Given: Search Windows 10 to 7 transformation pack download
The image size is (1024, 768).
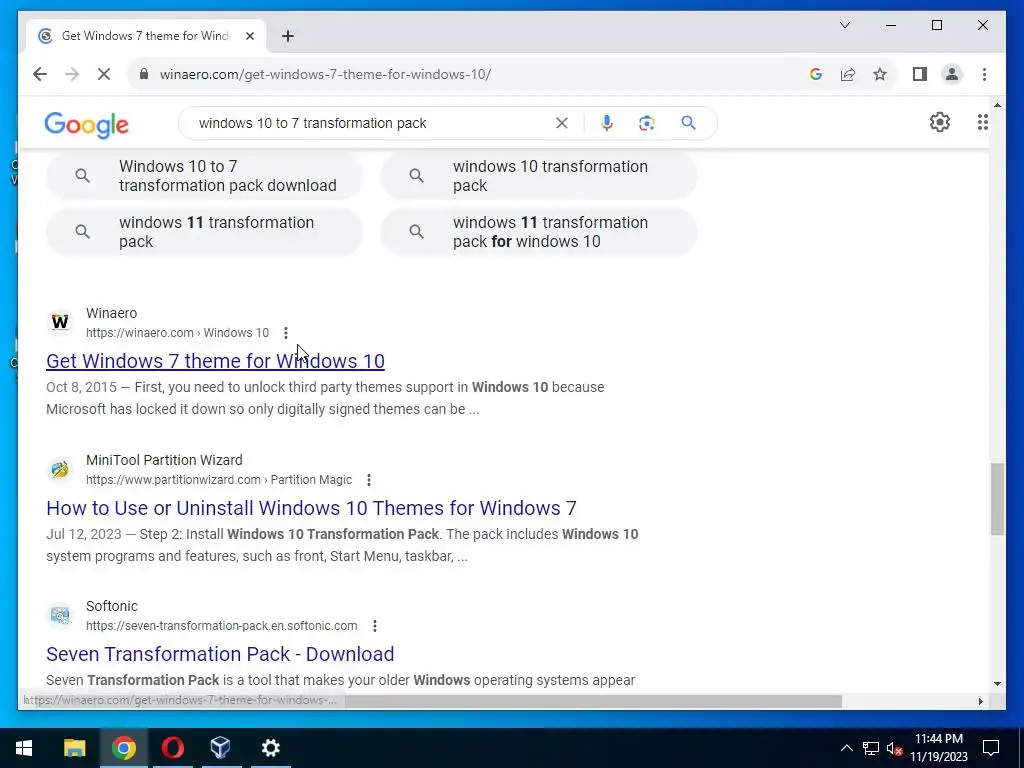Looking at the screenshot, I should coord(204,176).
